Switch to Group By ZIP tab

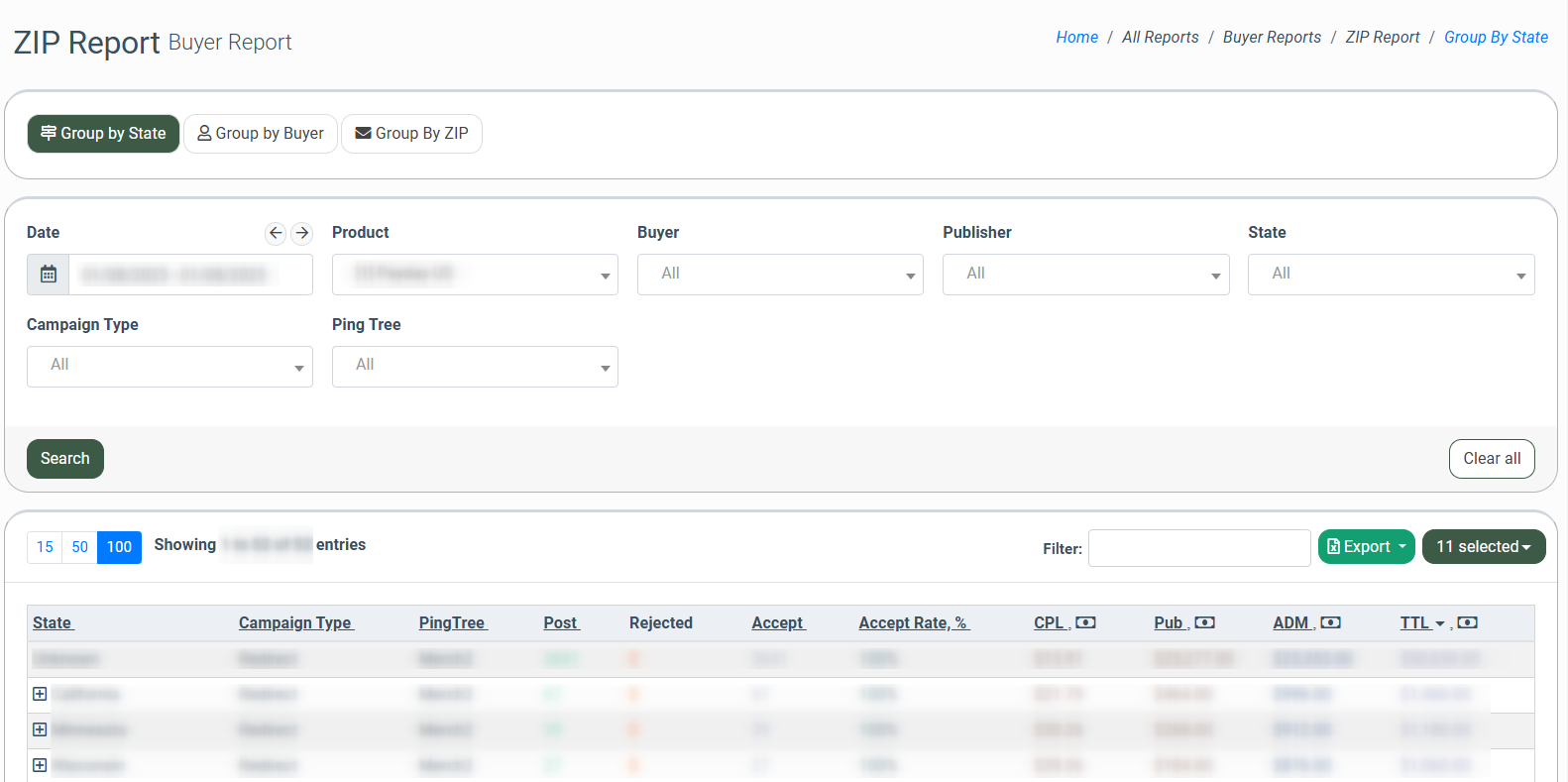pyautogui.click(x=411, y=134)
